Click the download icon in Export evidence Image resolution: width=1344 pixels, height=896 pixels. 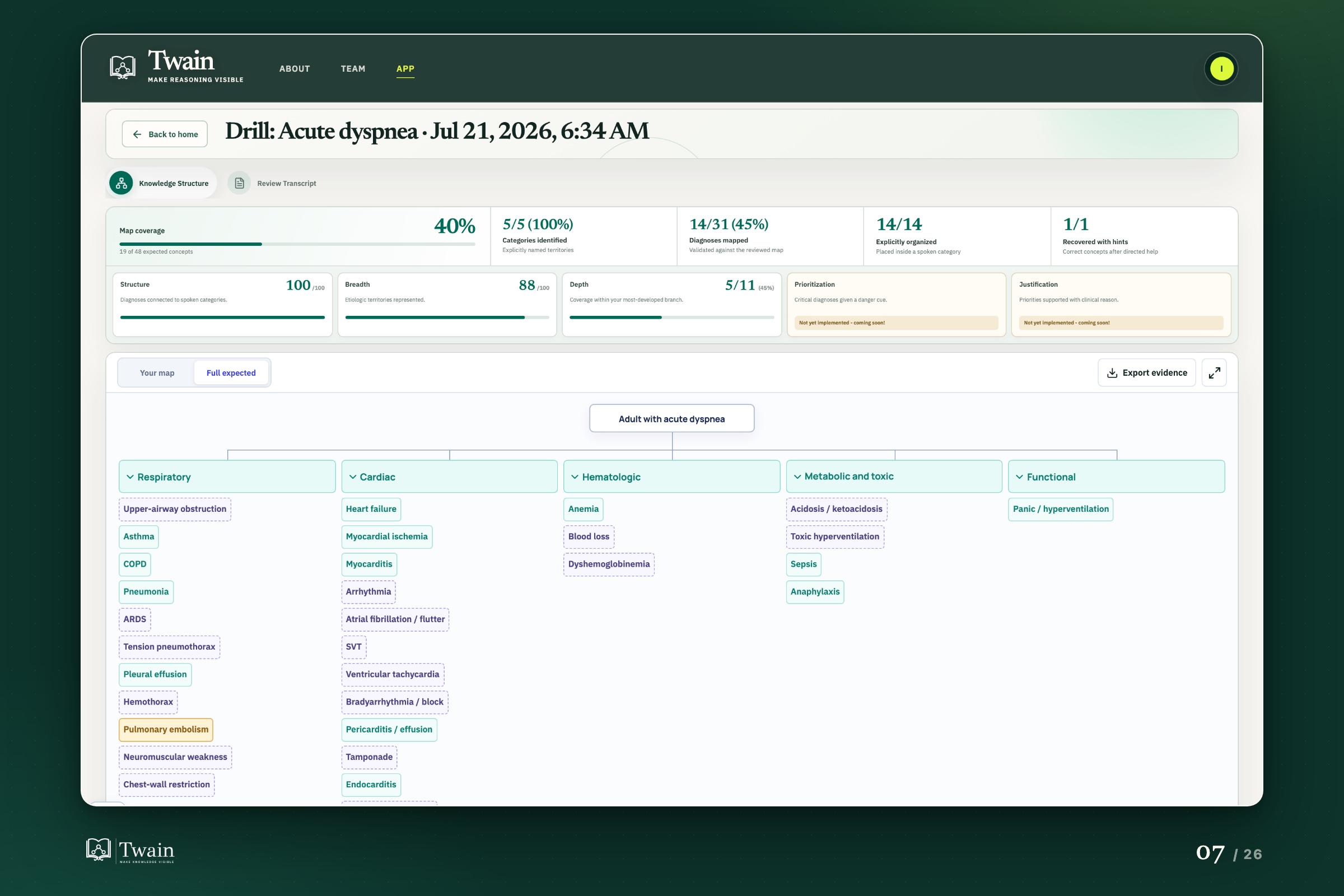pyautogui.click(x=1112, y=372)
